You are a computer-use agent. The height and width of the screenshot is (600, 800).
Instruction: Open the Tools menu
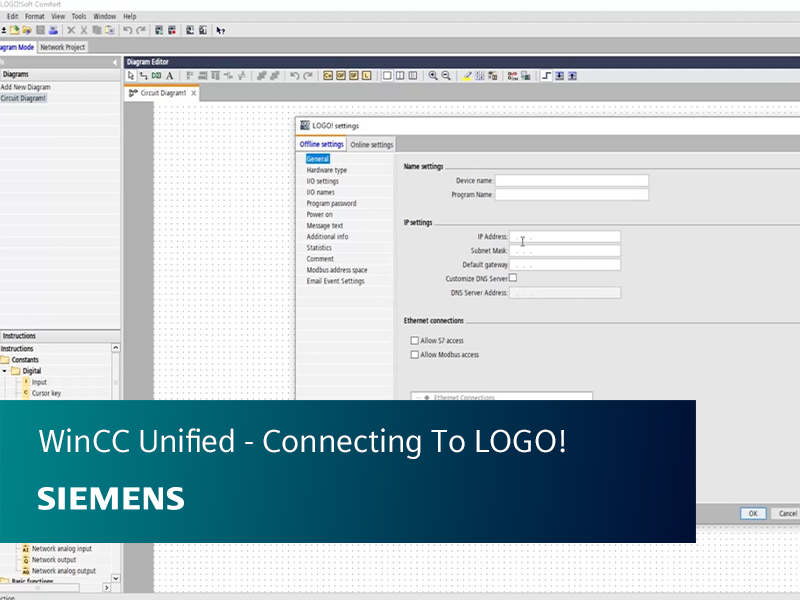click(78, 16)
